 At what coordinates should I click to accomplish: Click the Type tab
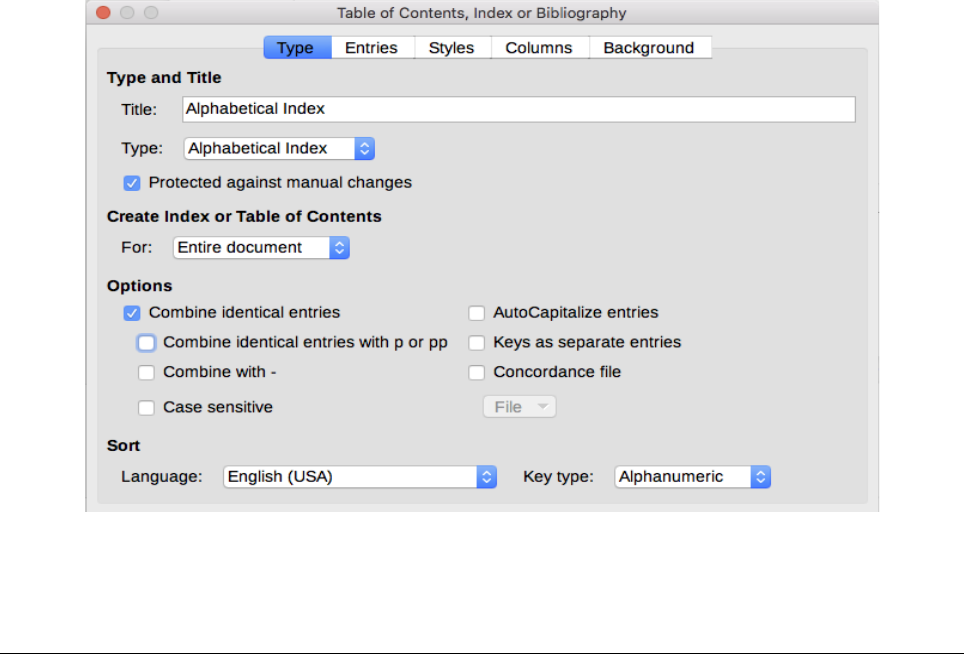point(295,48)
